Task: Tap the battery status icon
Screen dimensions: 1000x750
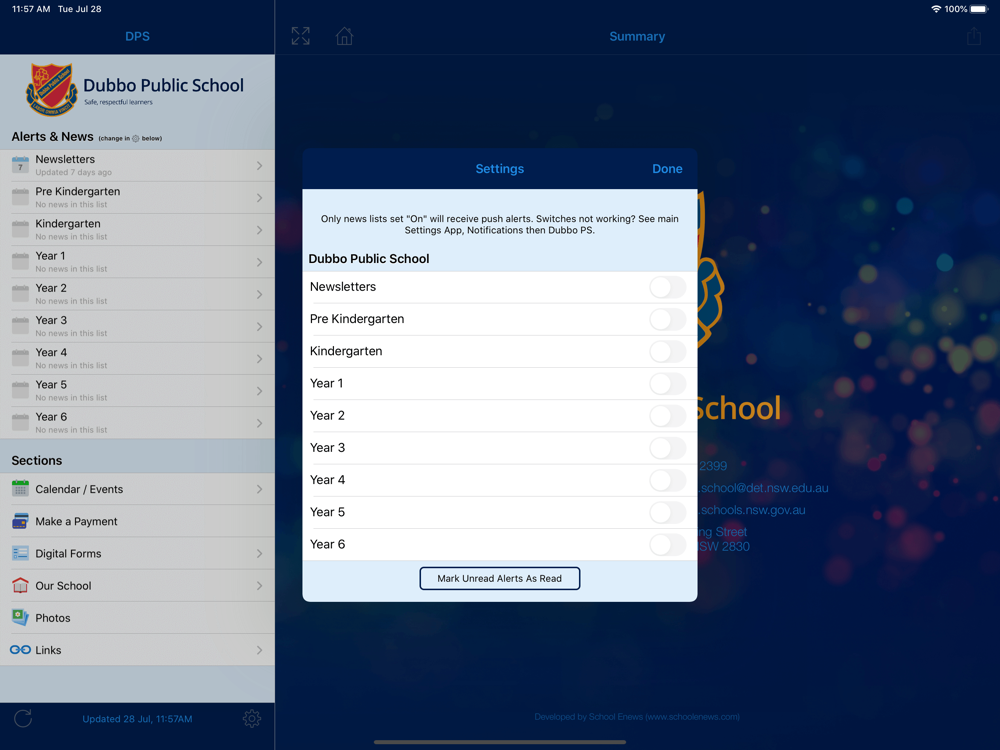Action: (979, 9)
